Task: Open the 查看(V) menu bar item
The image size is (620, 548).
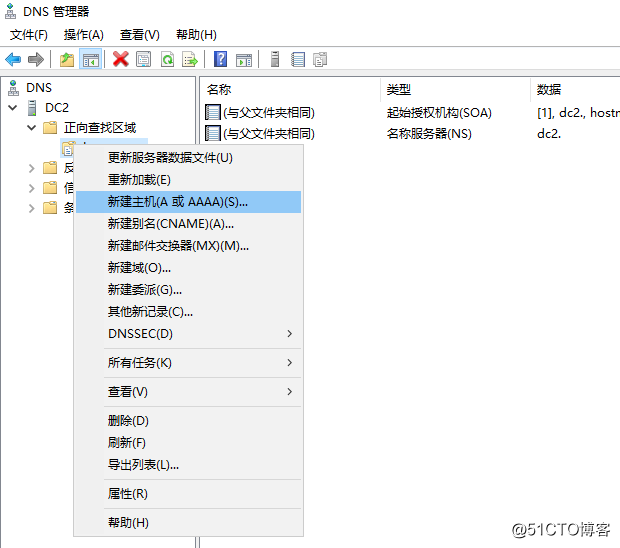Action: (140, 35)
